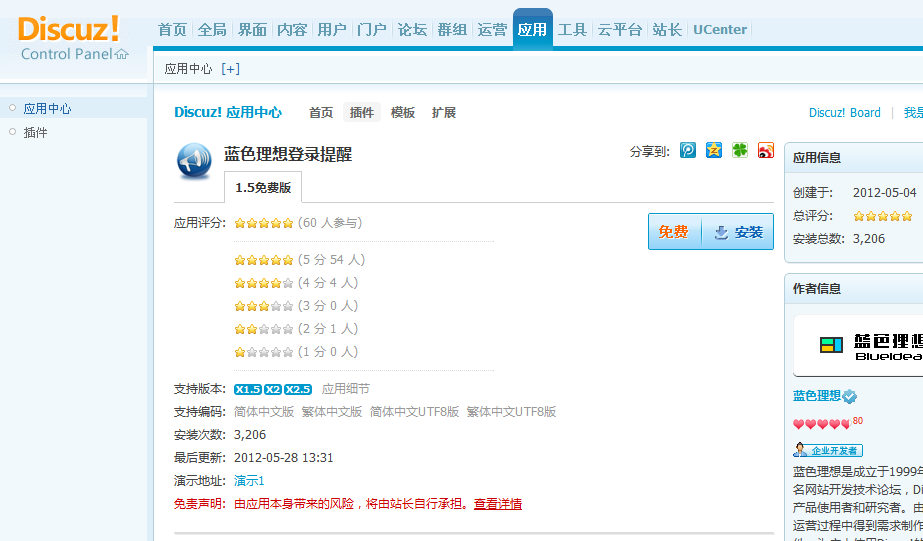Open the 运营 top menu
This screenshot has width=923, height=541.
click(492, 29)
